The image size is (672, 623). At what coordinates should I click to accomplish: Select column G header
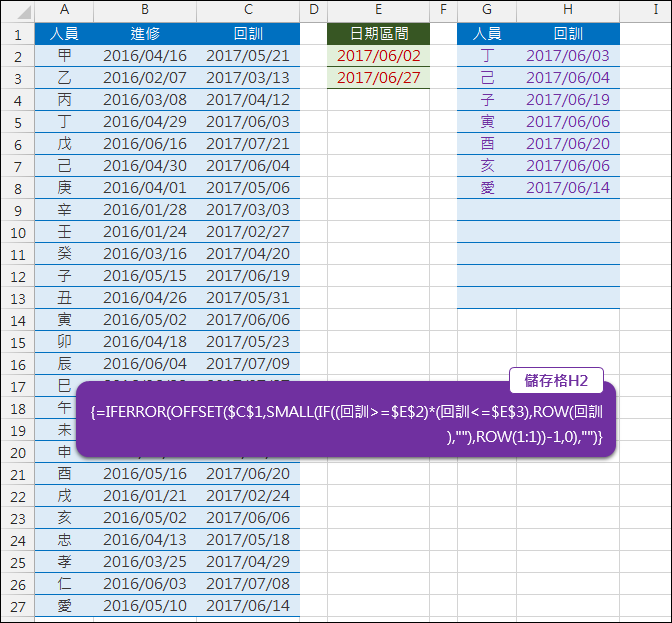pyautogui.click(x=487, y=10)
